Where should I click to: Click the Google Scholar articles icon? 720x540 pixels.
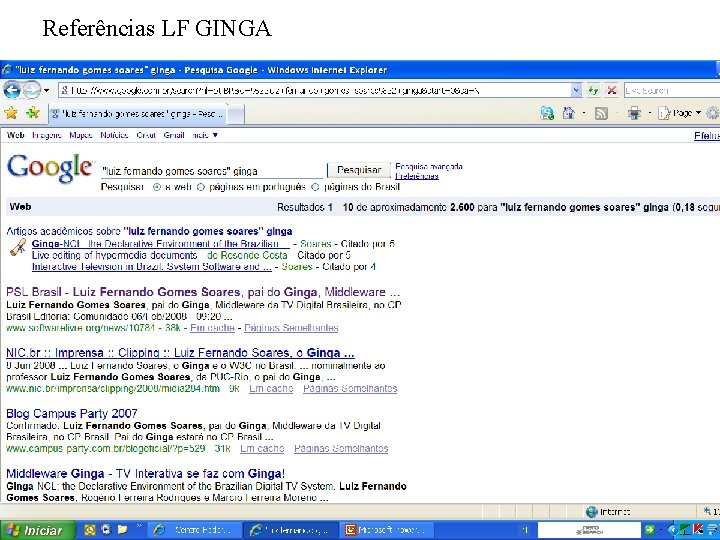(18, 248)
